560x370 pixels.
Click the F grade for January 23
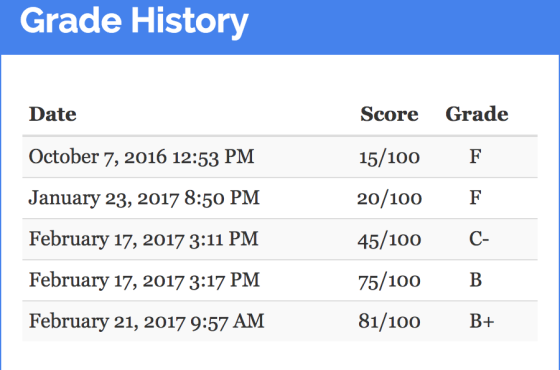point(475,198)
